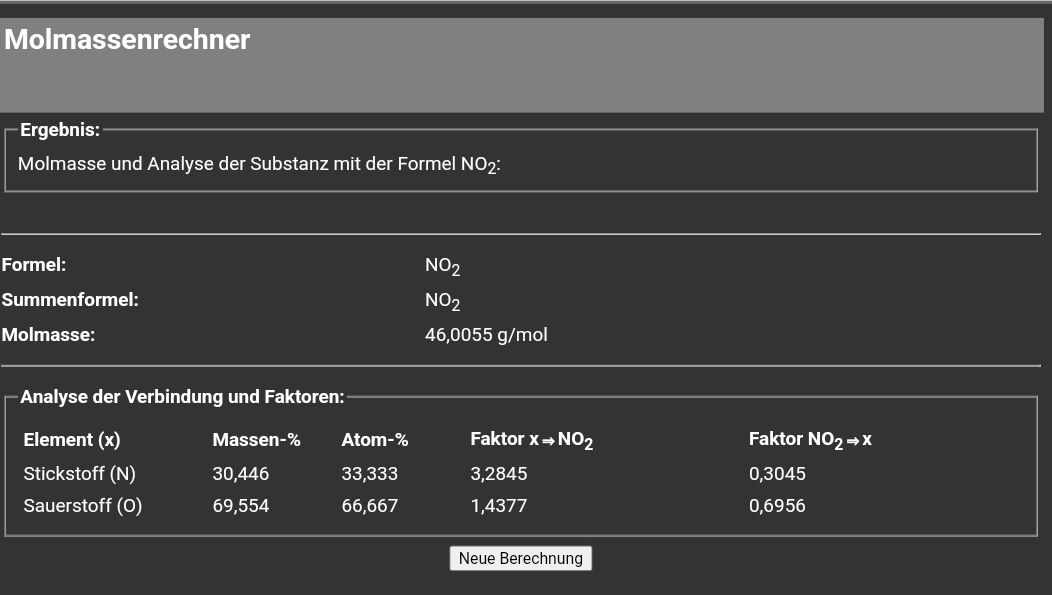Click the Ergebnis section label
Viewport: 1052px width, 595px height.
tap(60, 130)
